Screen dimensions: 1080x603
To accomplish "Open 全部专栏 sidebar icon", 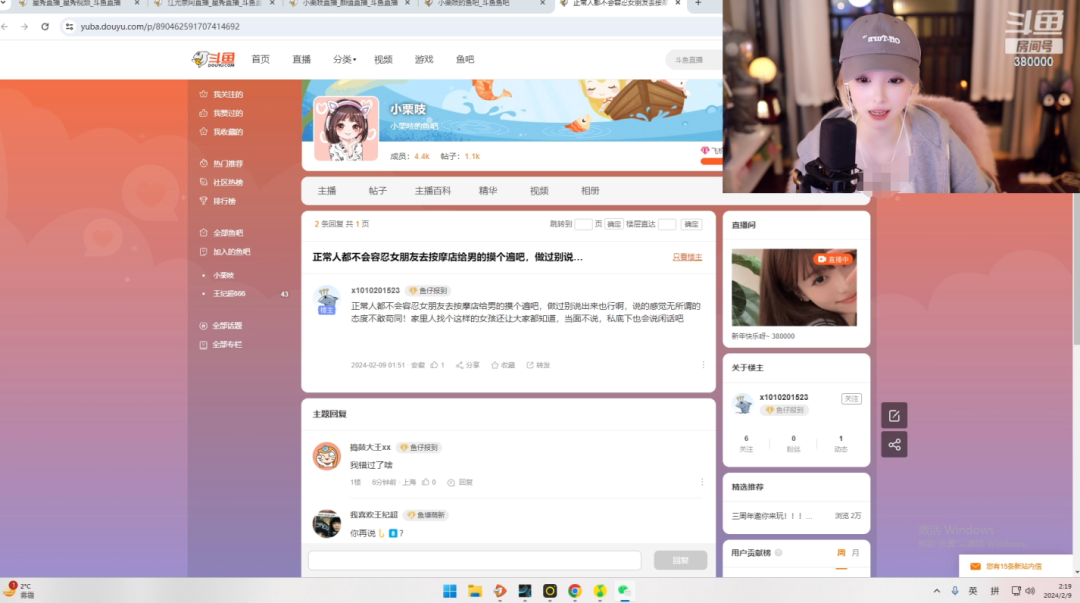I will tap(203, 345).
